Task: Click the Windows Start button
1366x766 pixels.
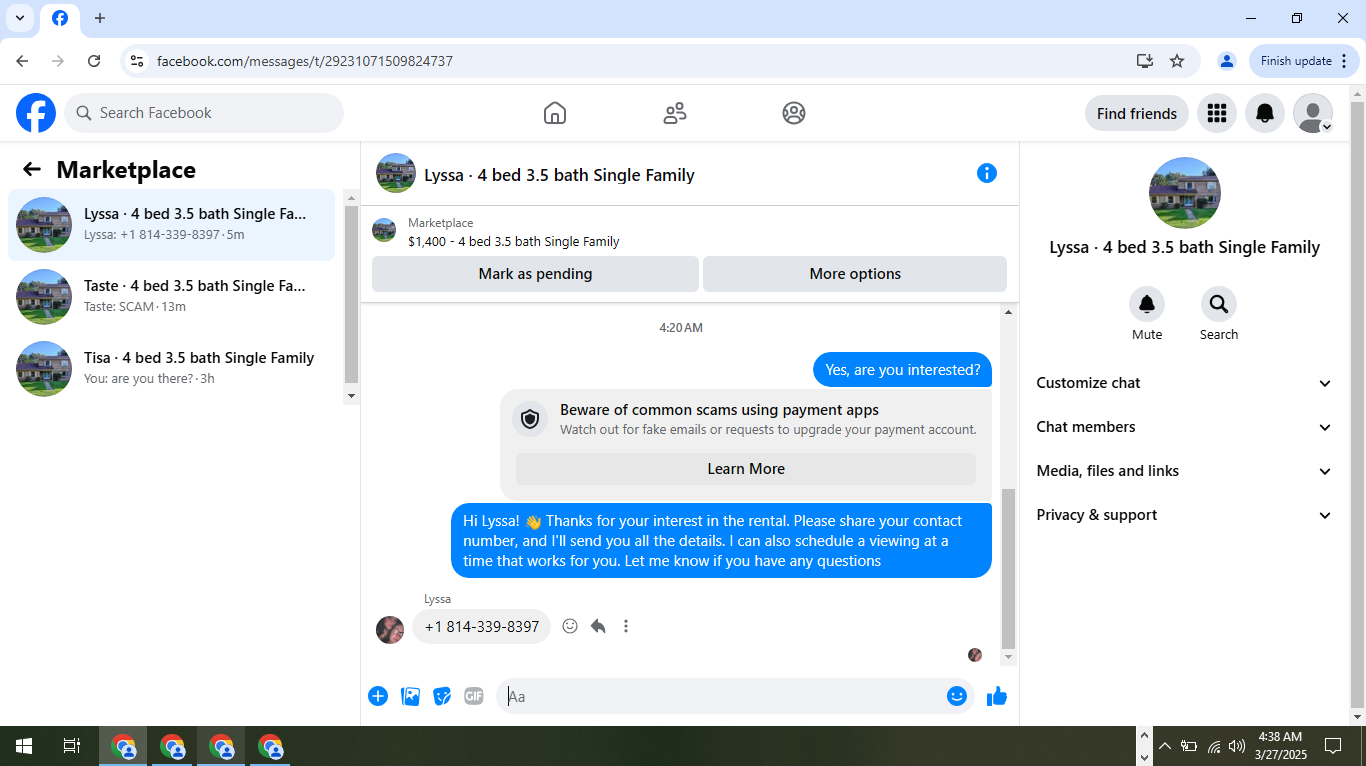Action: 24,746
